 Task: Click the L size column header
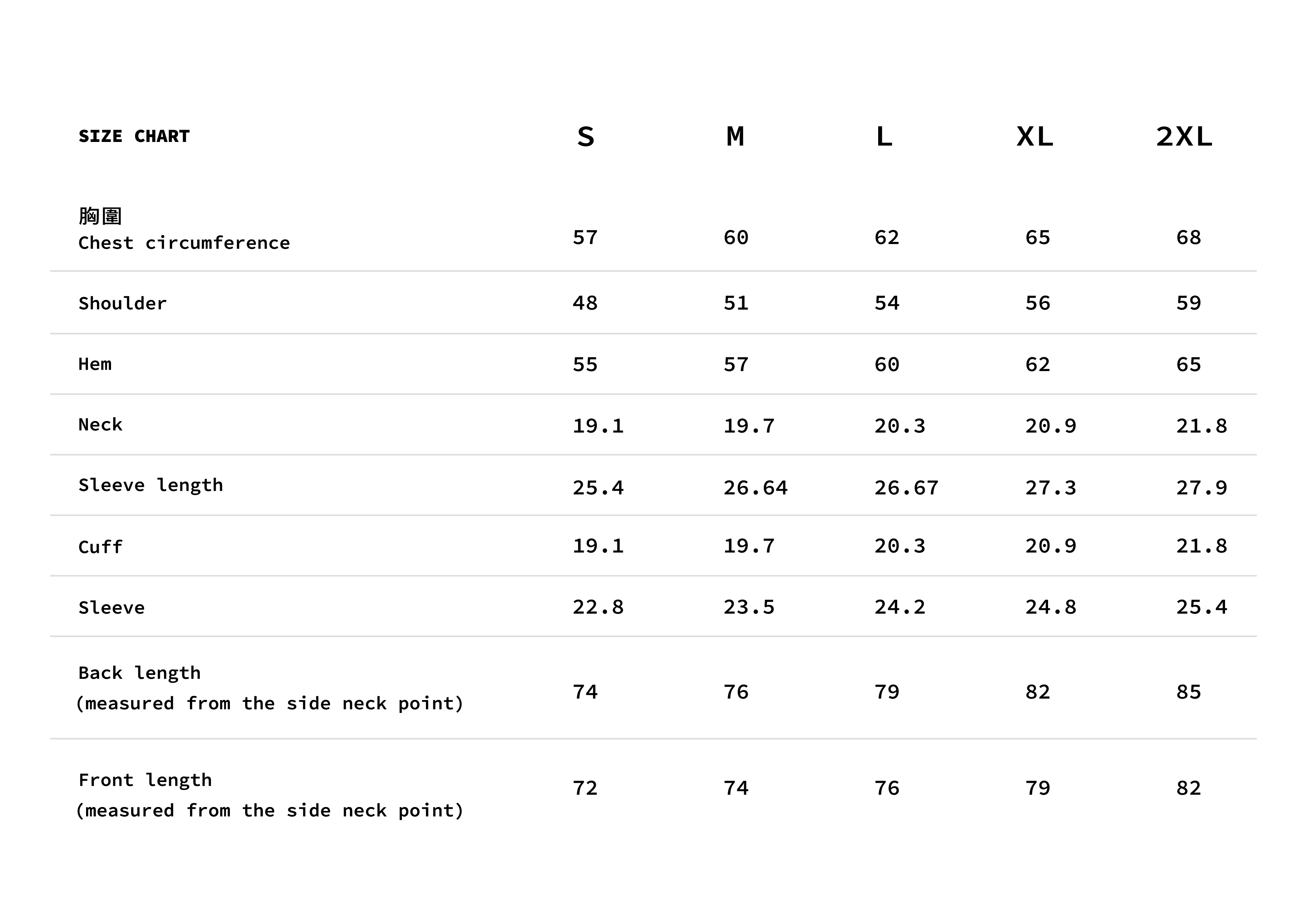884,137
